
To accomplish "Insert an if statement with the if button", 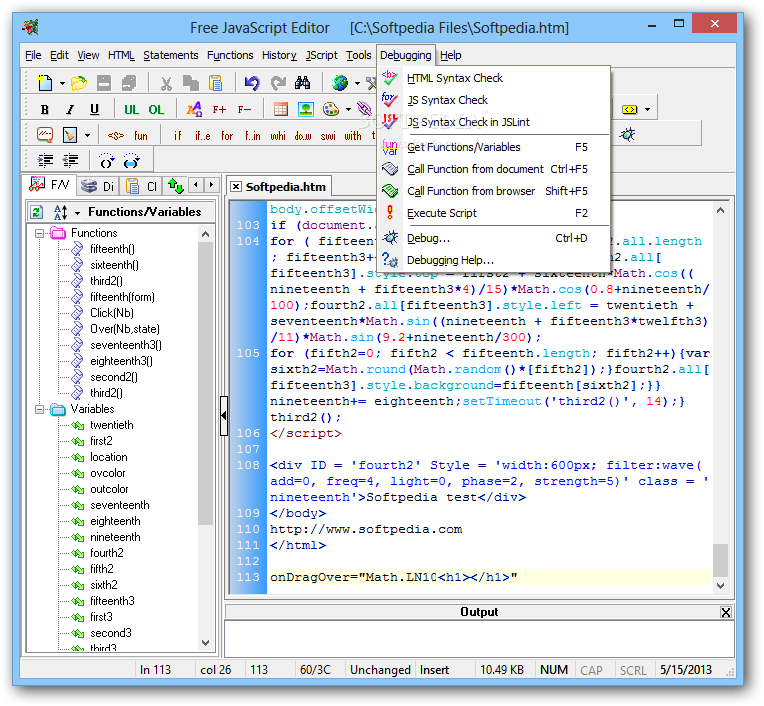I will [x=178, y=135].
